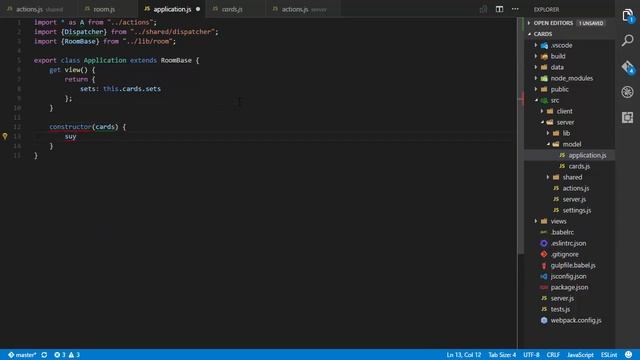Click the .gitignore file icon
Viewport: 640px width, 360px height.
(544, 254)
